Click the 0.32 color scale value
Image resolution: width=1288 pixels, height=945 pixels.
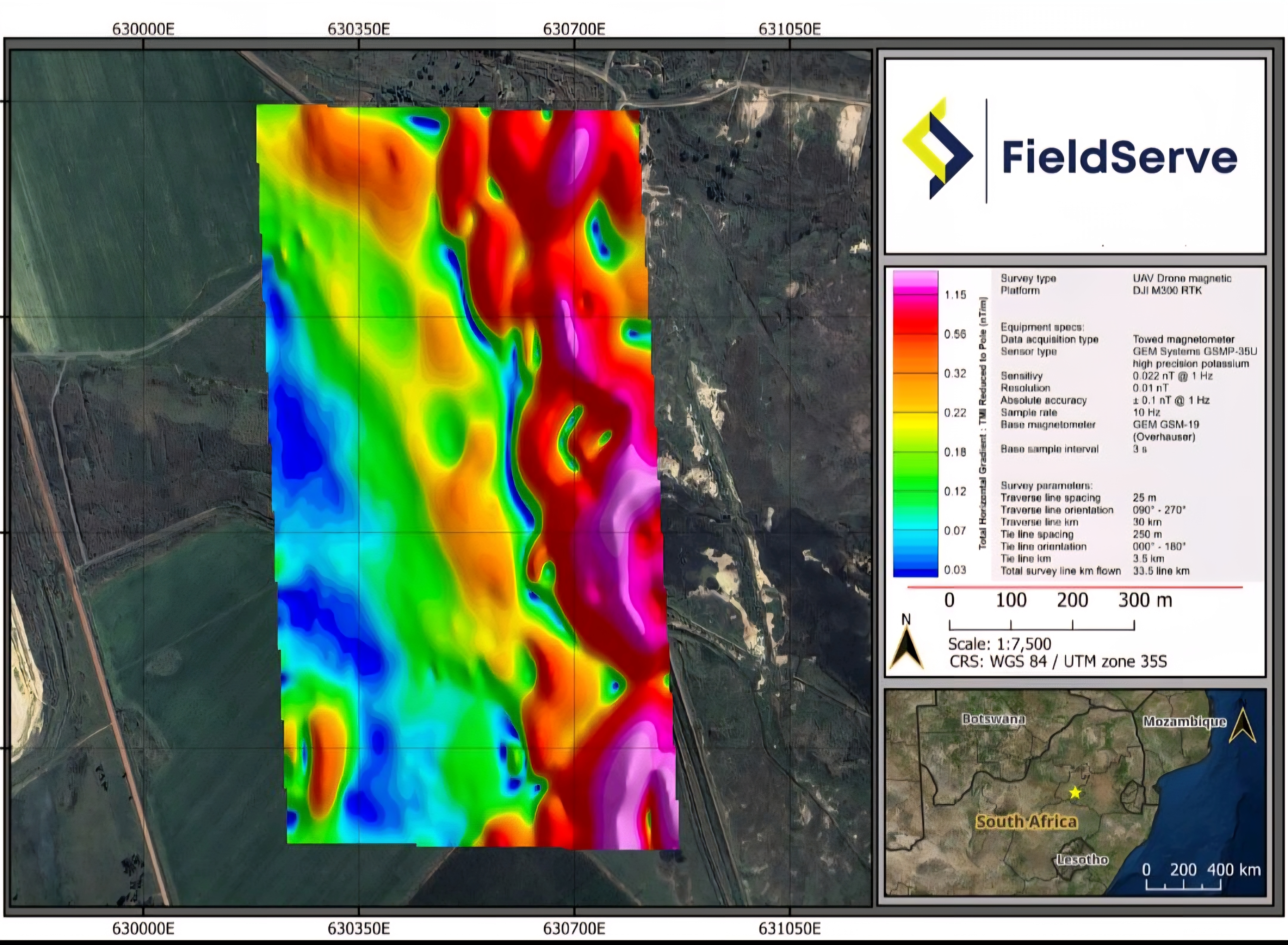(955, 373)
